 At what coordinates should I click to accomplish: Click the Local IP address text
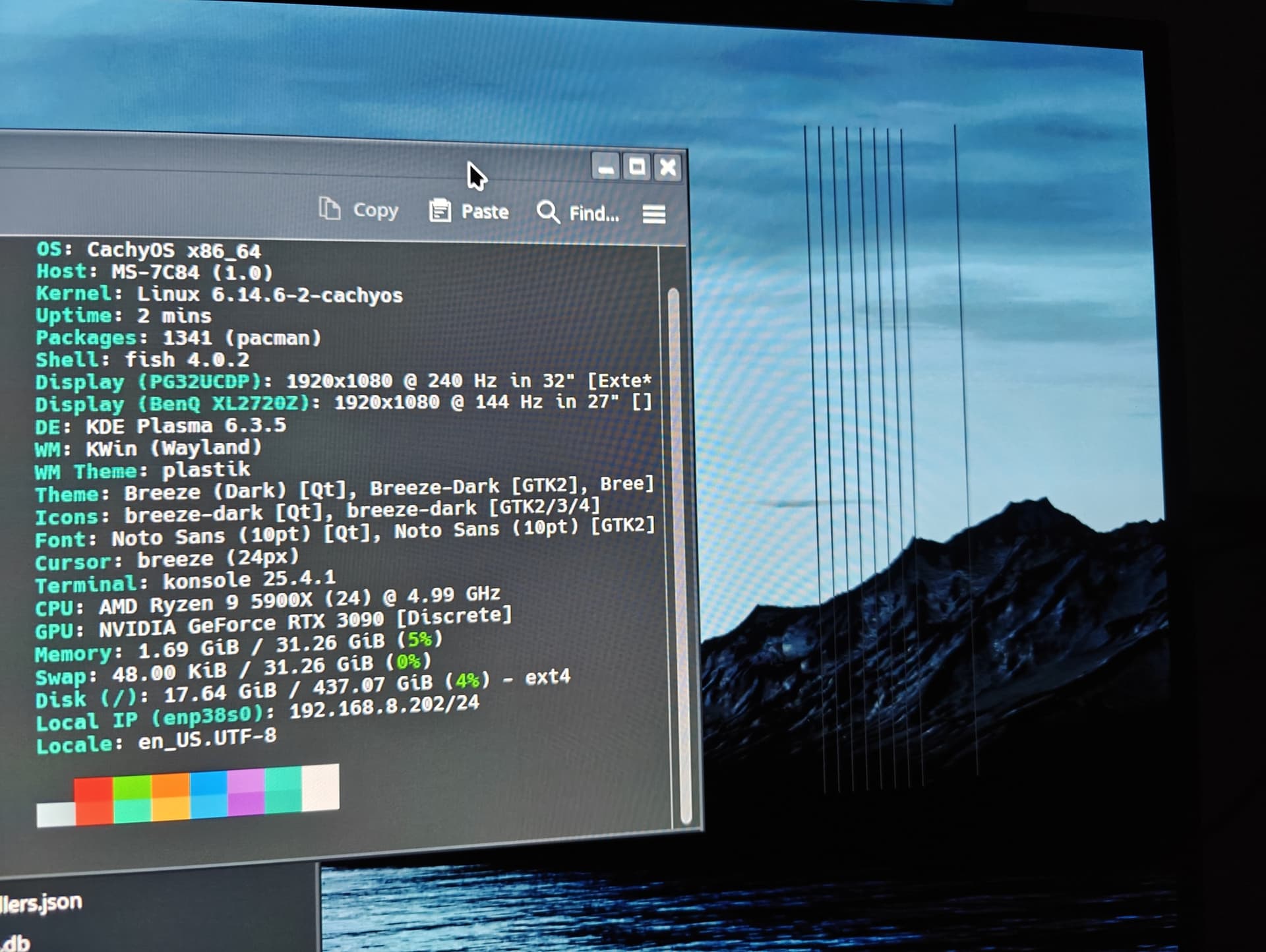[x=384, y=707]
